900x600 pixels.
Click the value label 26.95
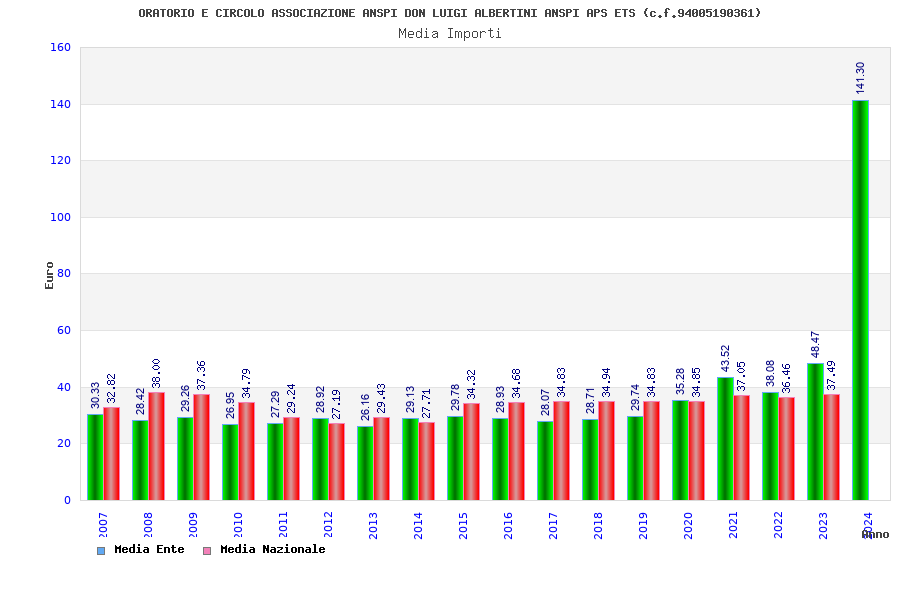point(230,405)
